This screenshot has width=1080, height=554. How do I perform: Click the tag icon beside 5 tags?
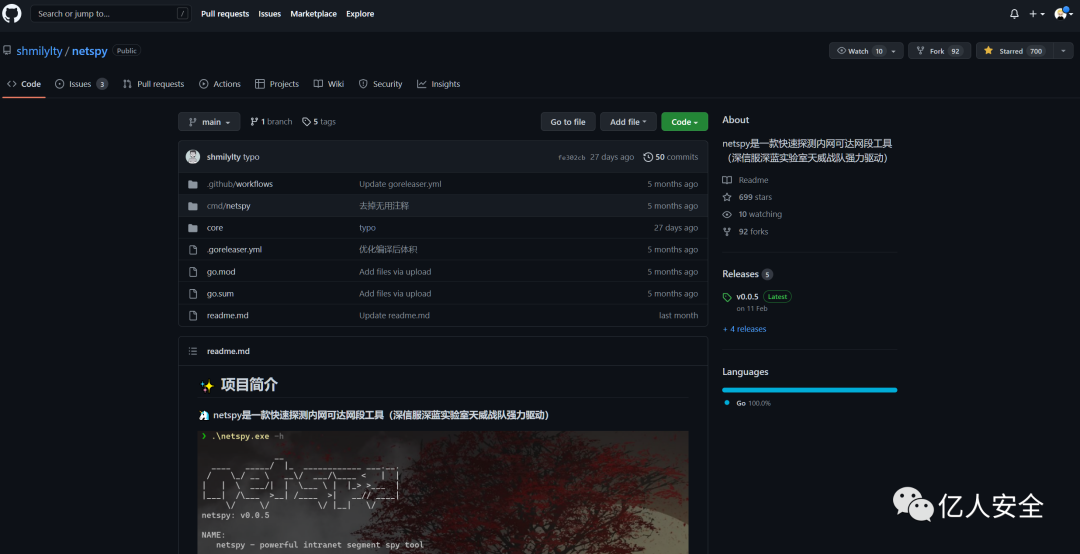[x=307, y=122]
